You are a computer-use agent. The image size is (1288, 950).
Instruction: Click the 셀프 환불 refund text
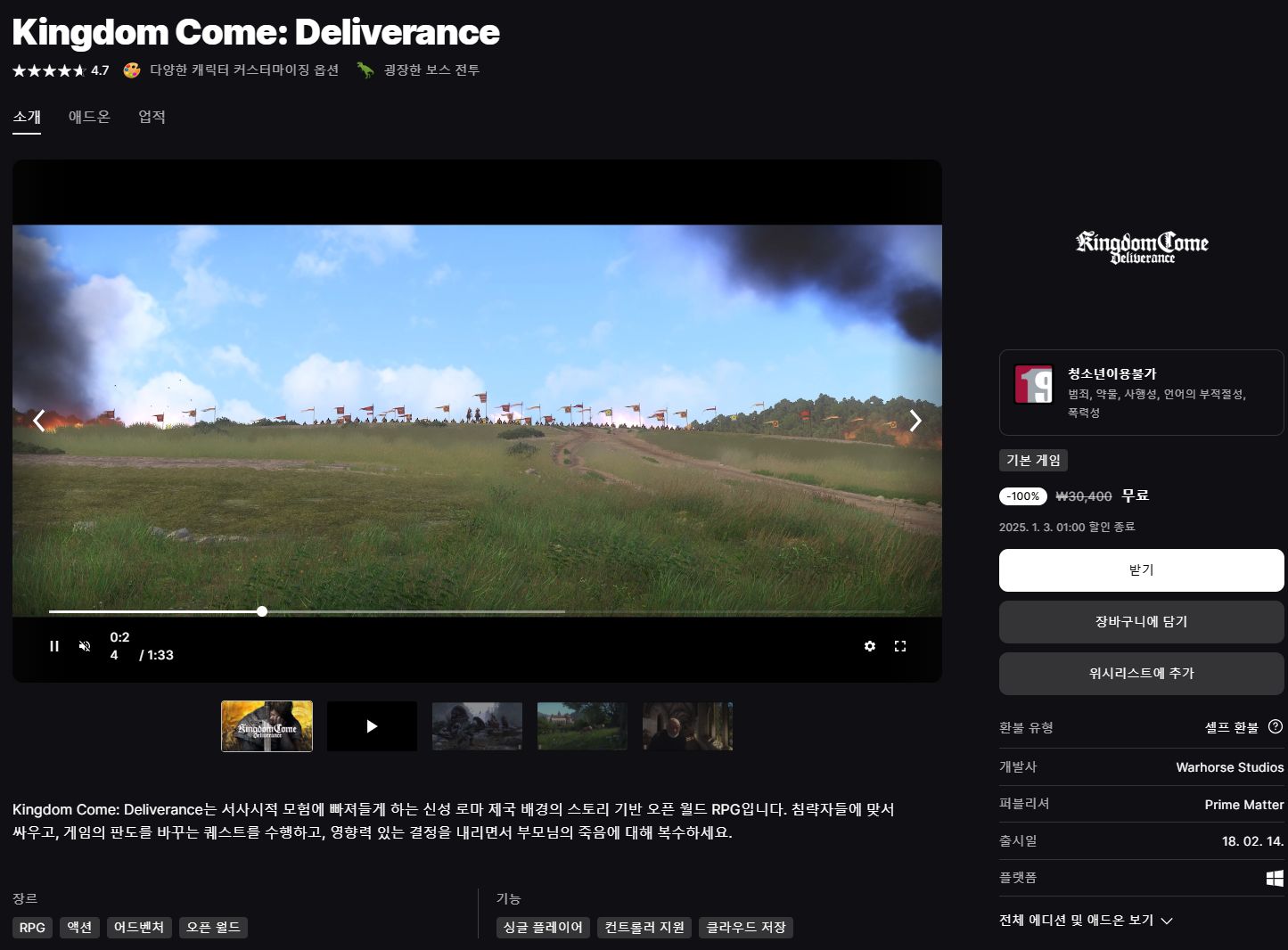click(x=1232, y=727)
